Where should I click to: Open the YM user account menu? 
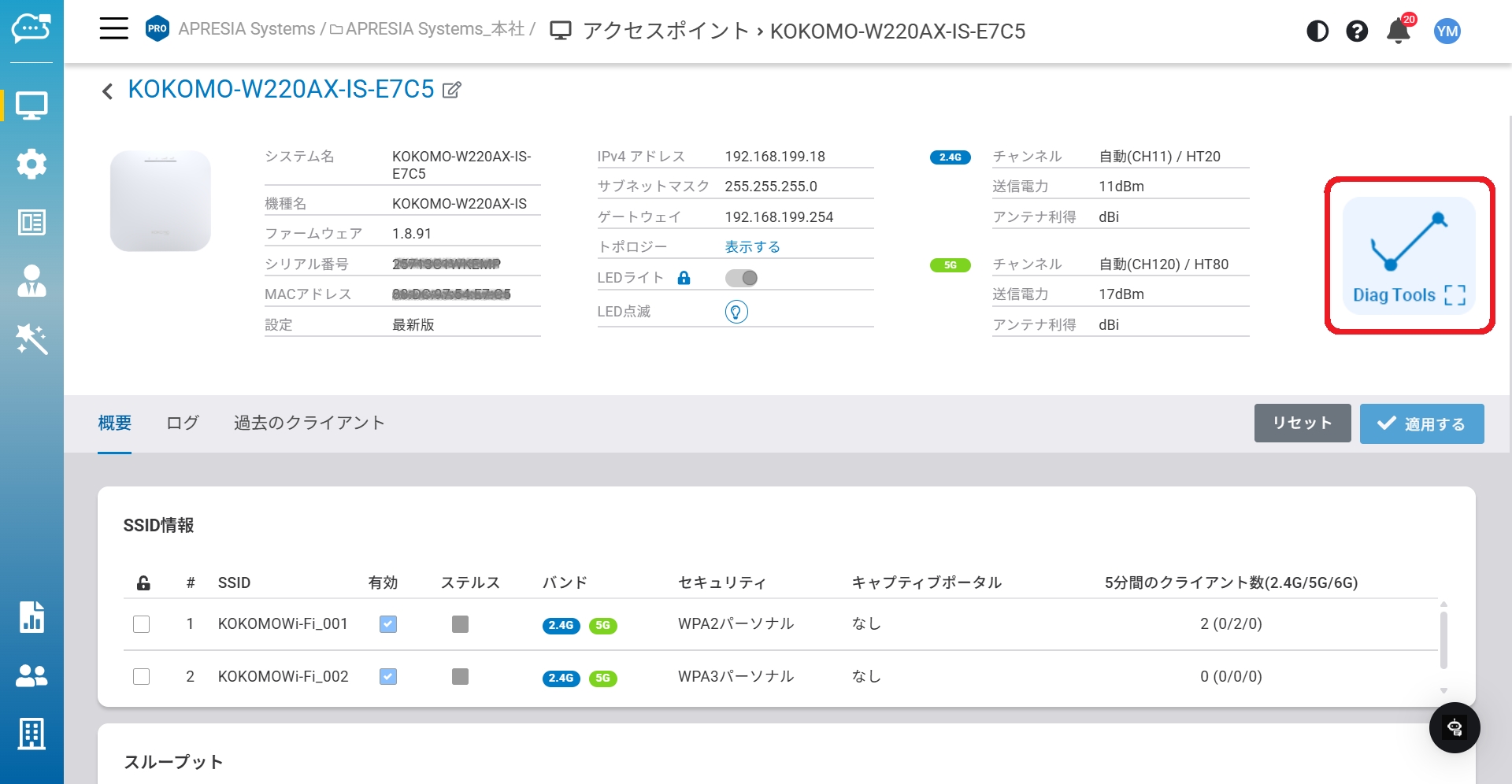[1447, 31]
